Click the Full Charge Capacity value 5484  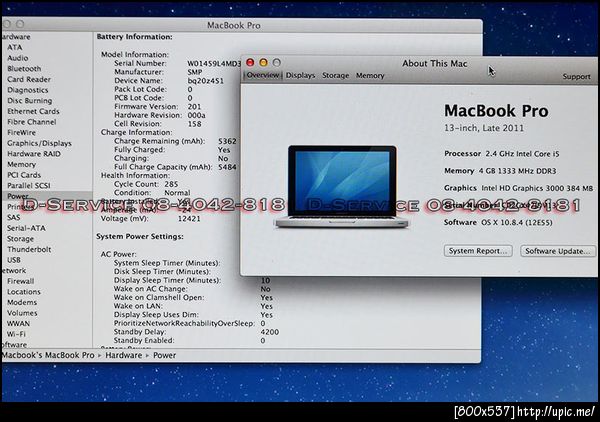coord(227,167)
